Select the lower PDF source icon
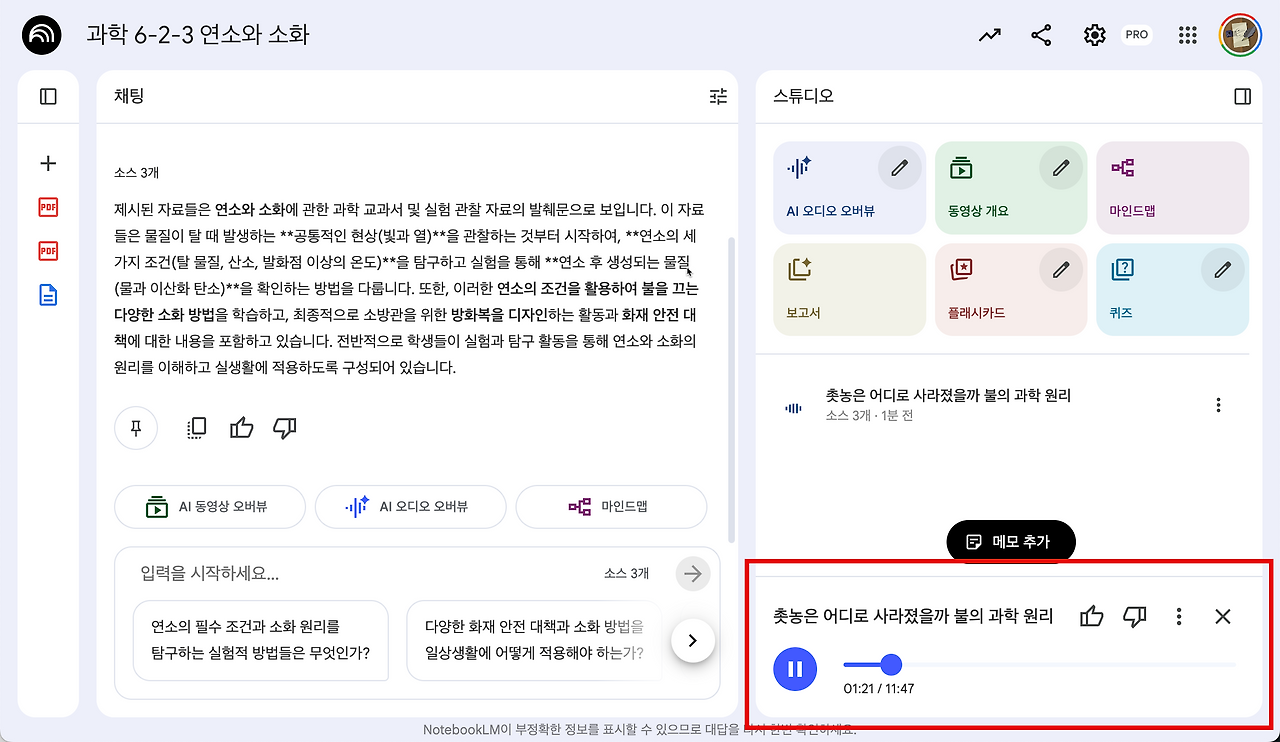This screenshot has width=1280, height=742. [x=48, y=250]
